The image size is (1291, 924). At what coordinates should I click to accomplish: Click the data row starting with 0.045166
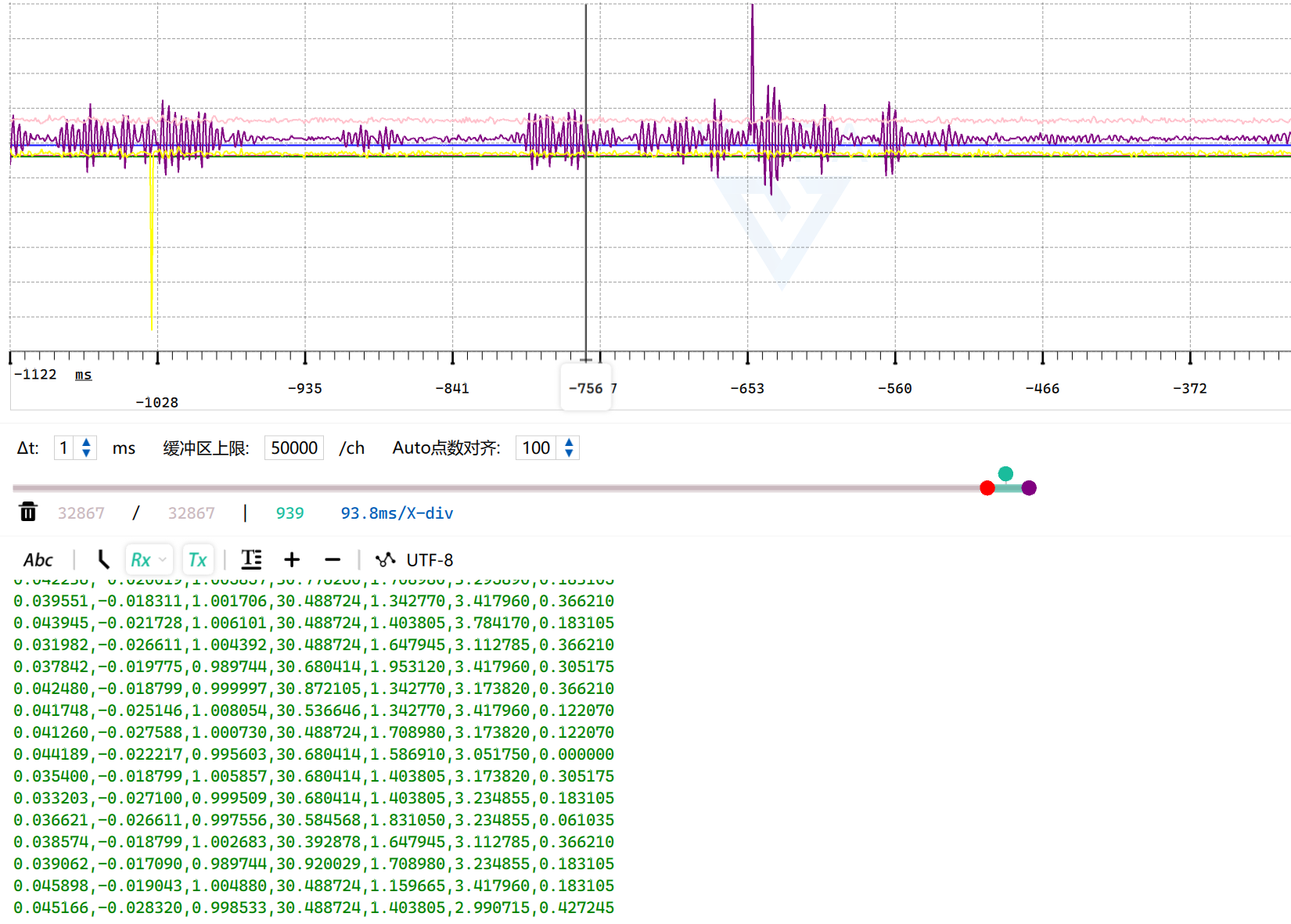click(314, 908)
